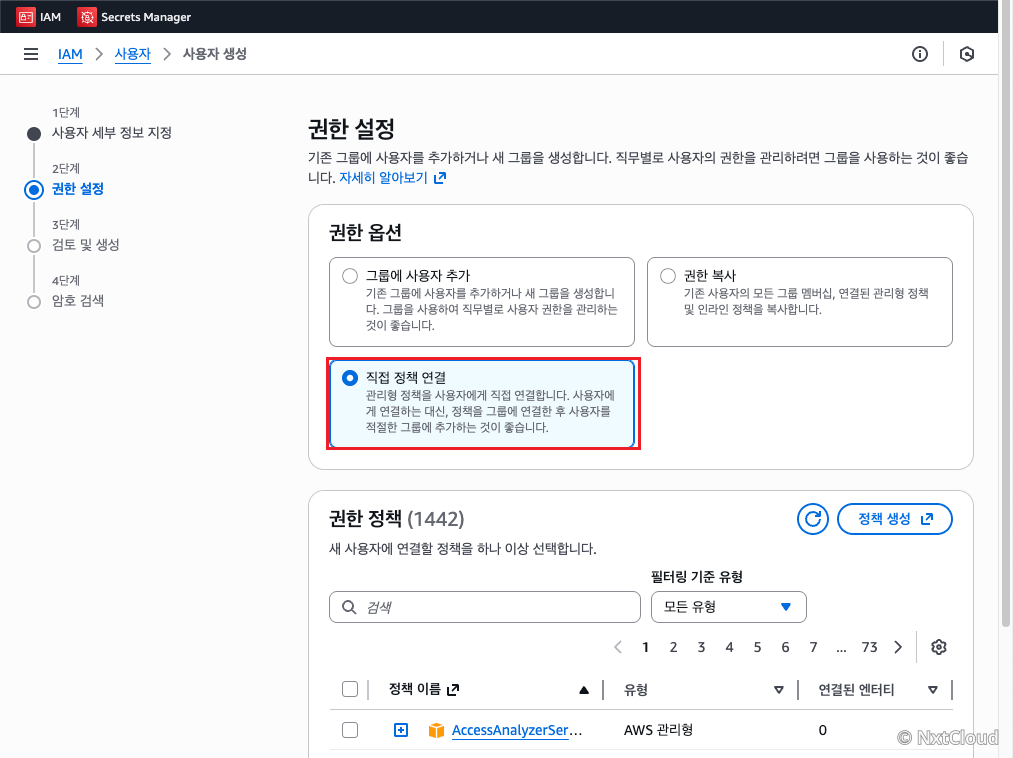
Task: Check the select-all policies checkbox
Action: (x=350, y=690)
